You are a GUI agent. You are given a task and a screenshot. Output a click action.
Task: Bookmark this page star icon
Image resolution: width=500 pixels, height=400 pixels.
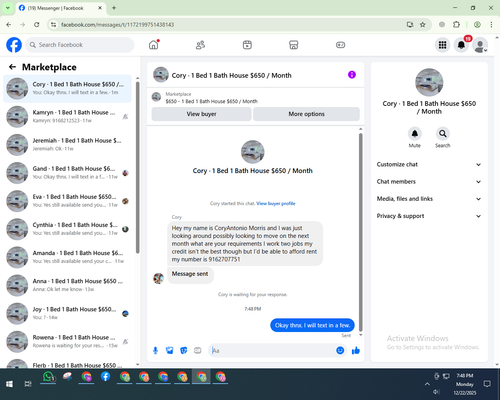(x=423, y=25)
